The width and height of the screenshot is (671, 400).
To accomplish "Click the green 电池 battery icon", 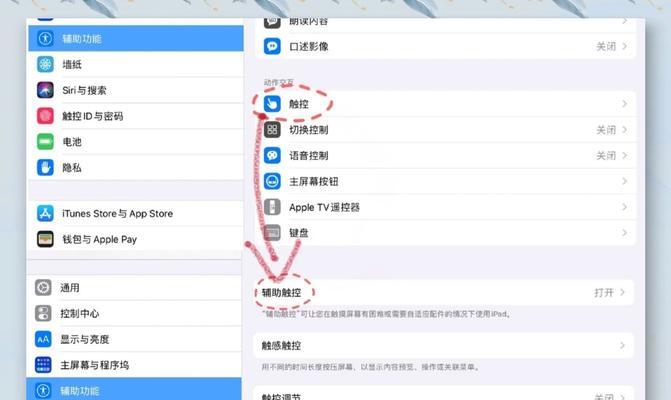I will pyautogui.click(x=45, y=142).
